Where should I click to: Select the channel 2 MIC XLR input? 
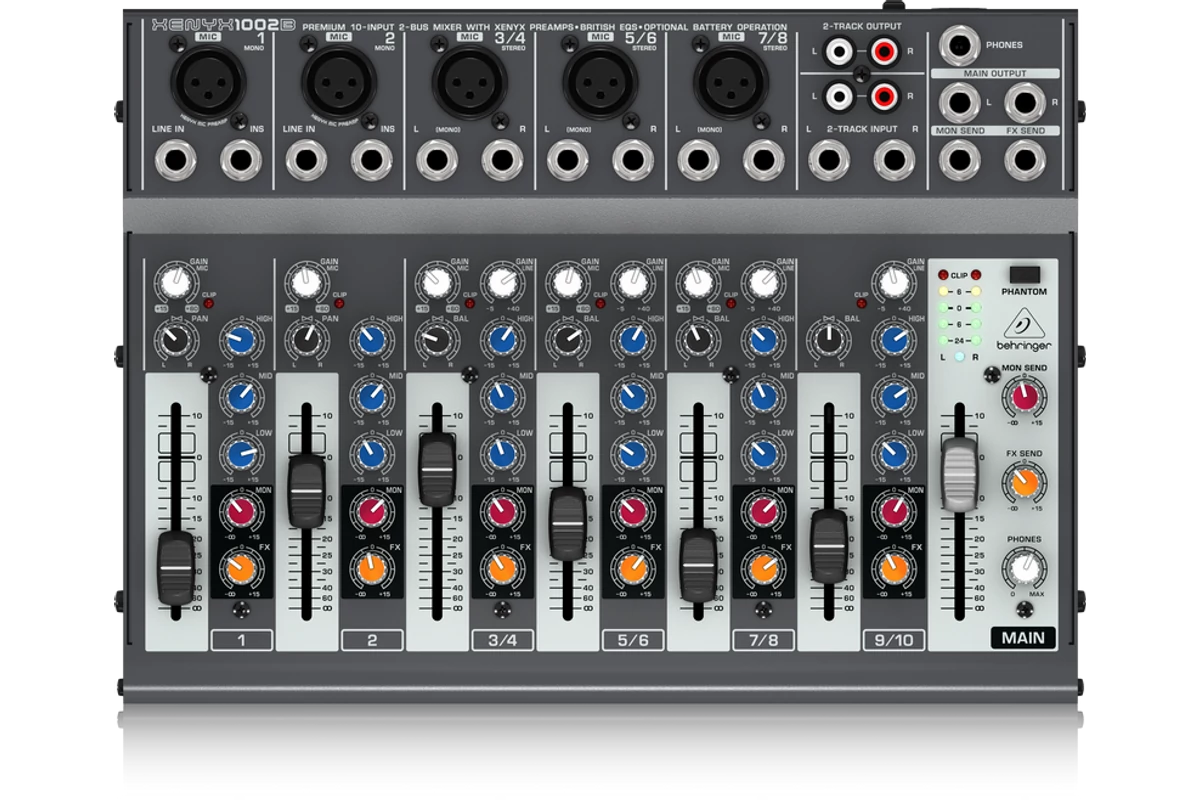click(339, 82)
